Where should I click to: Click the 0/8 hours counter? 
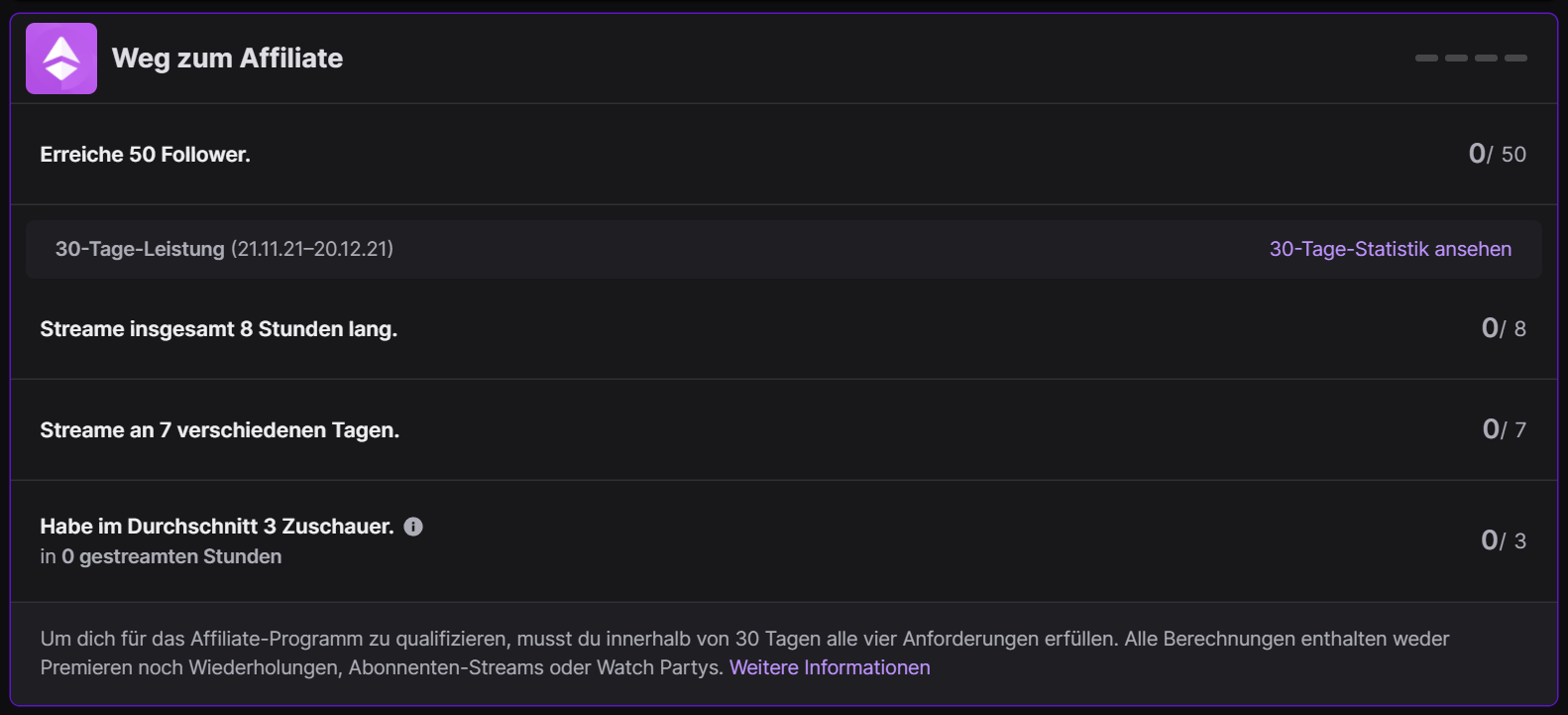(x=1503, y=328)
